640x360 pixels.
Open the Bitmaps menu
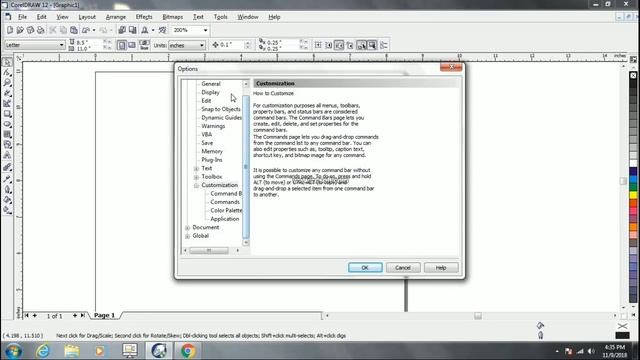(x=173, y=17)
